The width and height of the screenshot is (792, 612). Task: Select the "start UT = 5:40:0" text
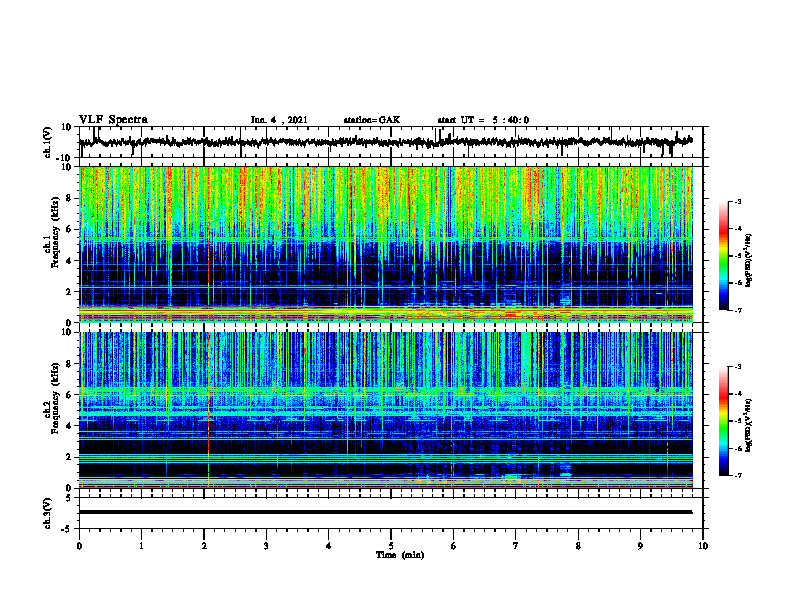pyautogui.click(x=483, y=120)
